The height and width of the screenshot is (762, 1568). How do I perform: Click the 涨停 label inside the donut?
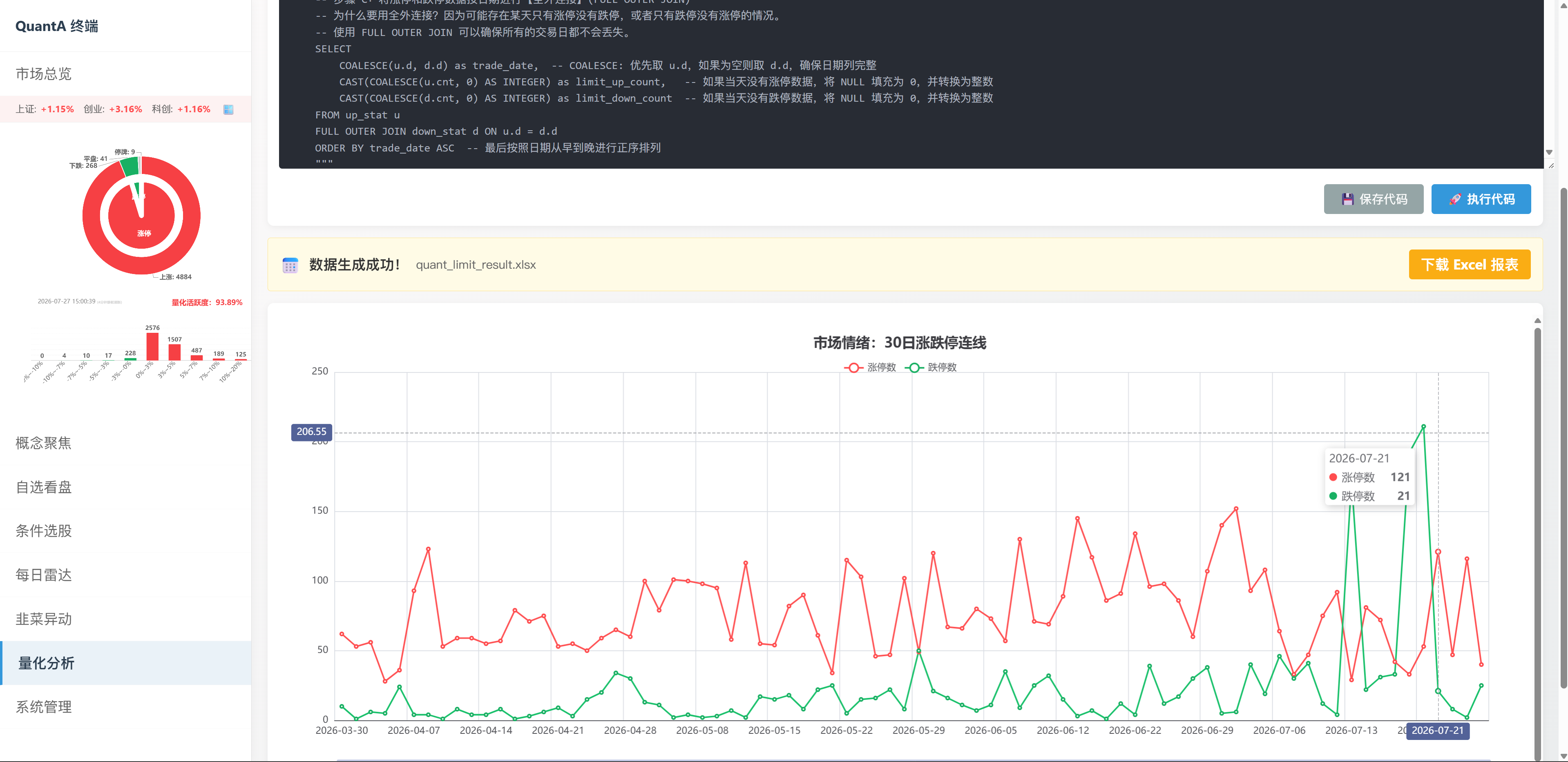pos(144,234)
